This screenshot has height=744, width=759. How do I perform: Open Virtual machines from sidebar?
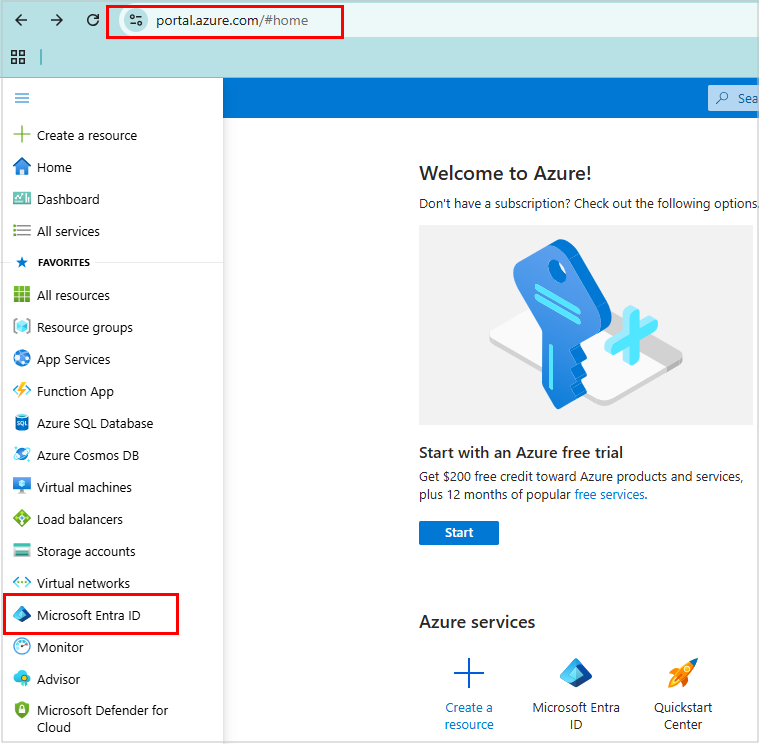(84, 487)
